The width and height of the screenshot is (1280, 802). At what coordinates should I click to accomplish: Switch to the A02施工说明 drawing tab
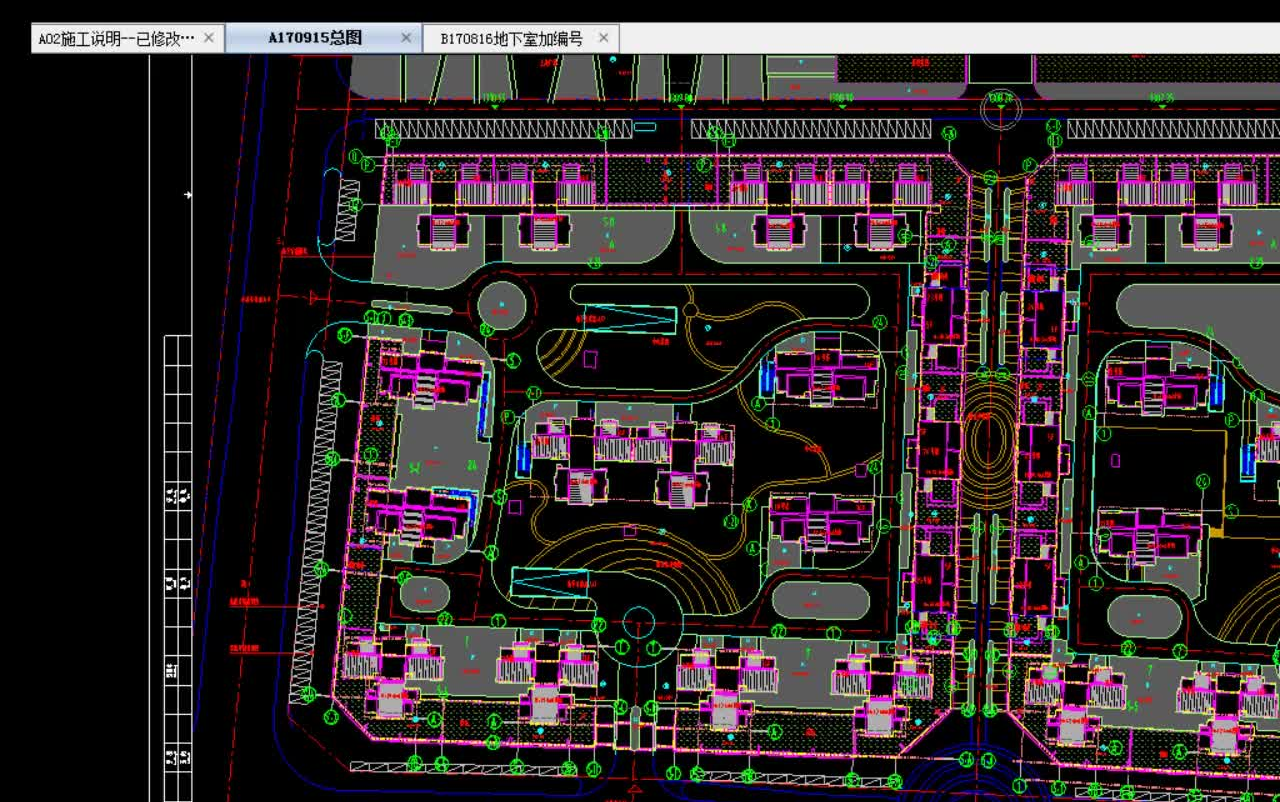pos(127,38)
